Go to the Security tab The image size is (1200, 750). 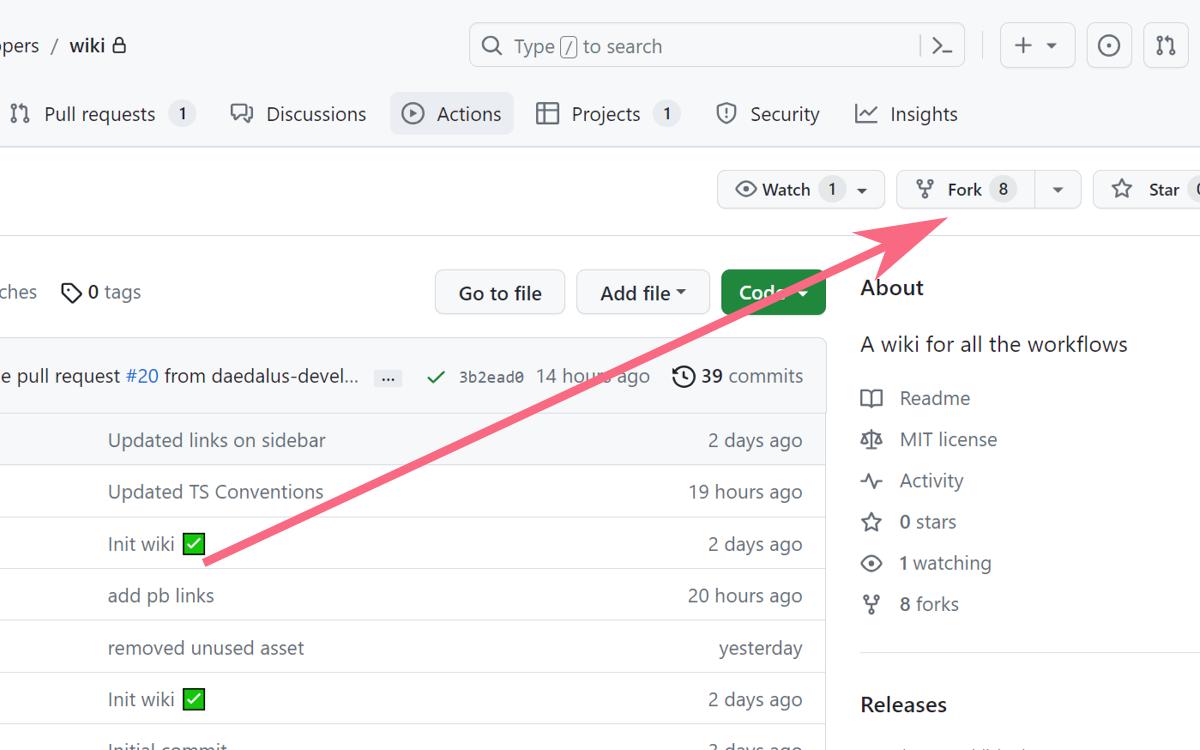click(768, 114)
